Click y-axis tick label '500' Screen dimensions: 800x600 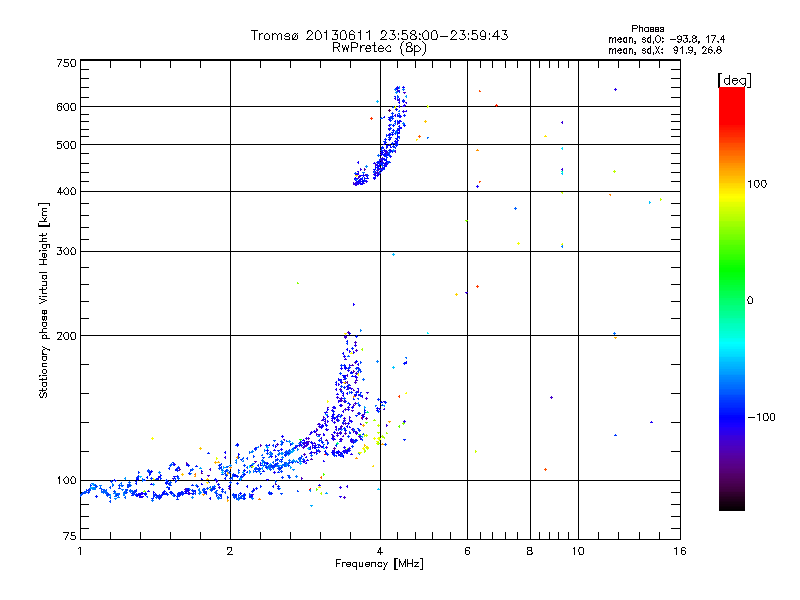pos(66,145)
